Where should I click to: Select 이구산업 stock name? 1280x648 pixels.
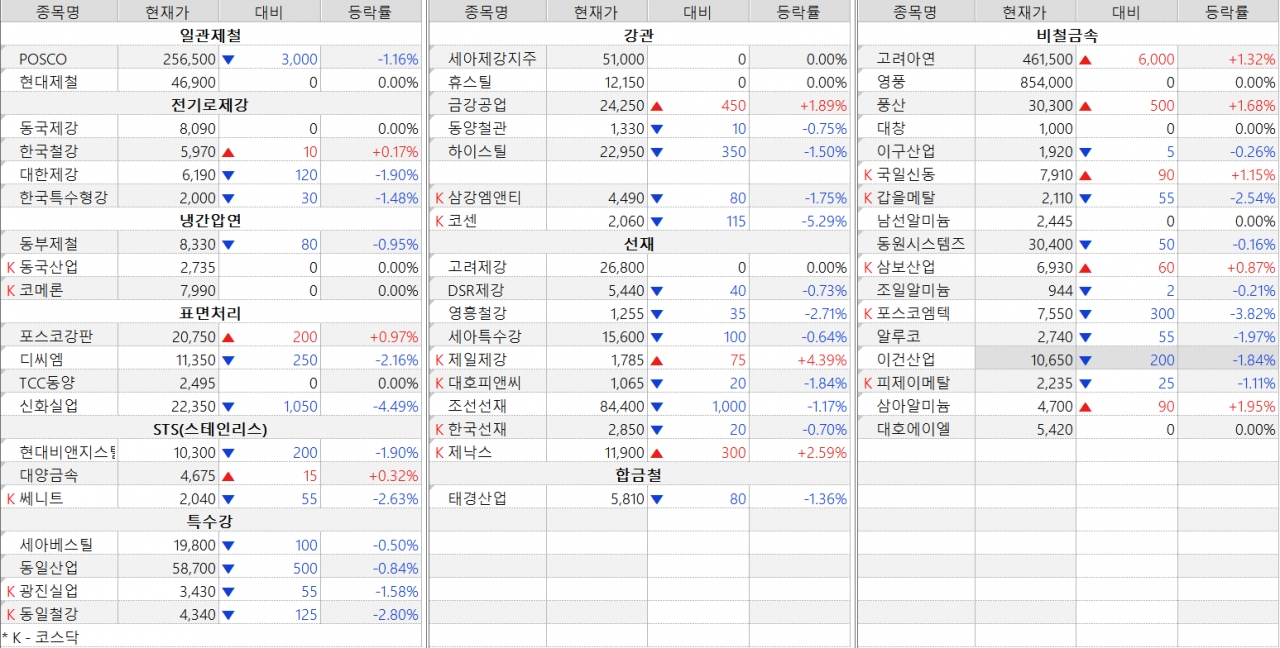point(906,151)
